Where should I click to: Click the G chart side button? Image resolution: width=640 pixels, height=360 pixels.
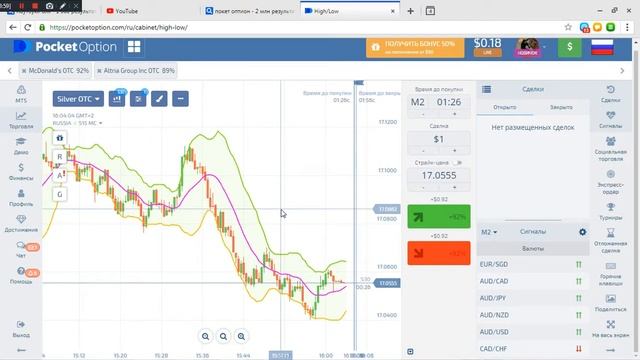pyautogui.click(x=60, y=194)
